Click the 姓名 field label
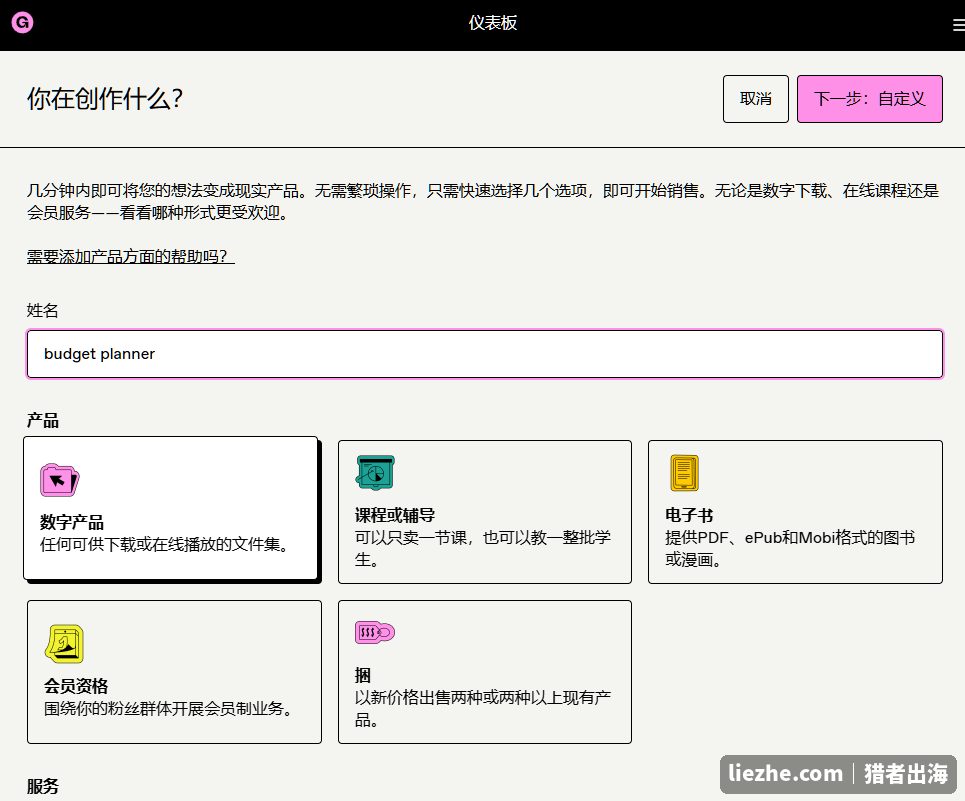 tap(42, 310)
